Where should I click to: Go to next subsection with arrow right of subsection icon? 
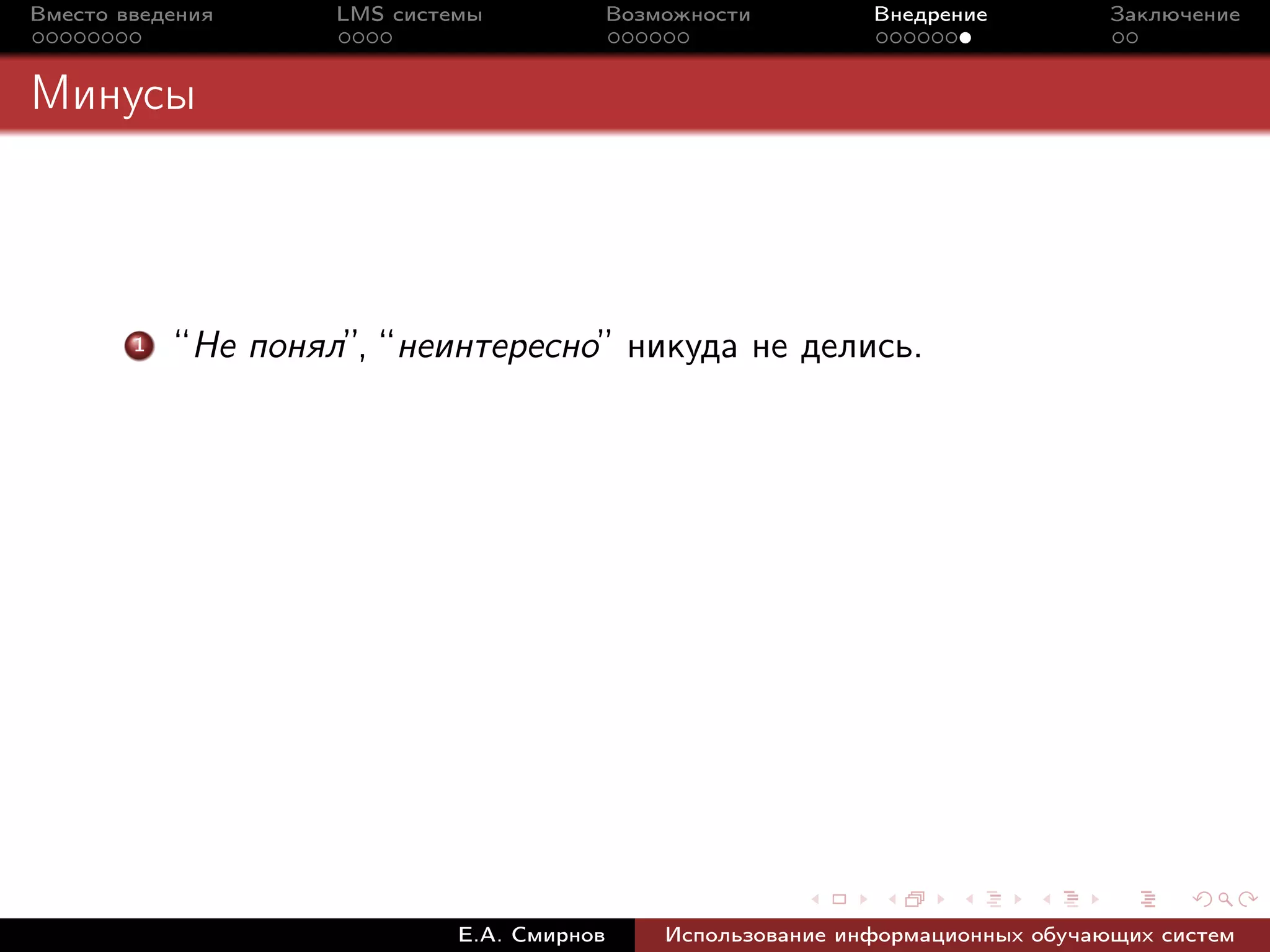[1018, 899]
